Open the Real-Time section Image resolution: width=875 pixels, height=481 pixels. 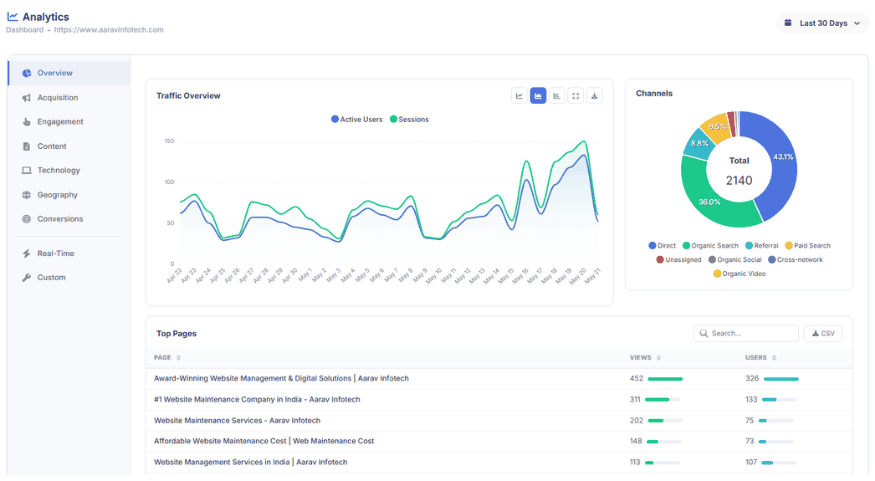point(69,253)
